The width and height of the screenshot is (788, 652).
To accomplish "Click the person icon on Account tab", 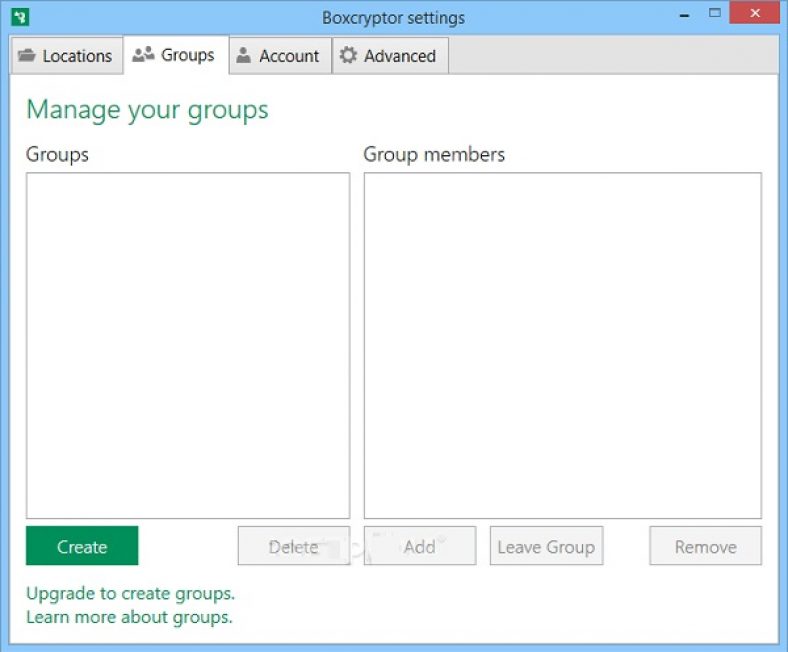I will click(243, 56).
